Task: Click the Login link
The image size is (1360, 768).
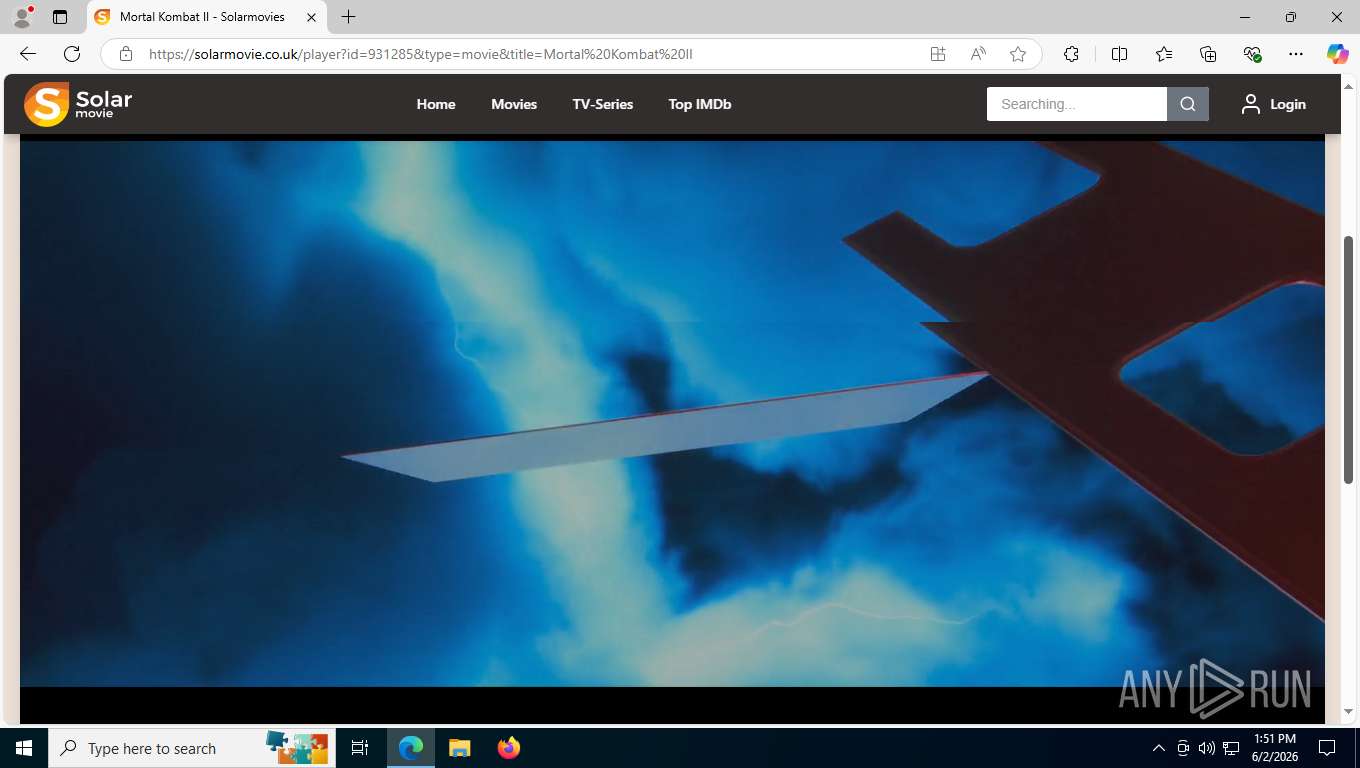Action: point(1274,104)
